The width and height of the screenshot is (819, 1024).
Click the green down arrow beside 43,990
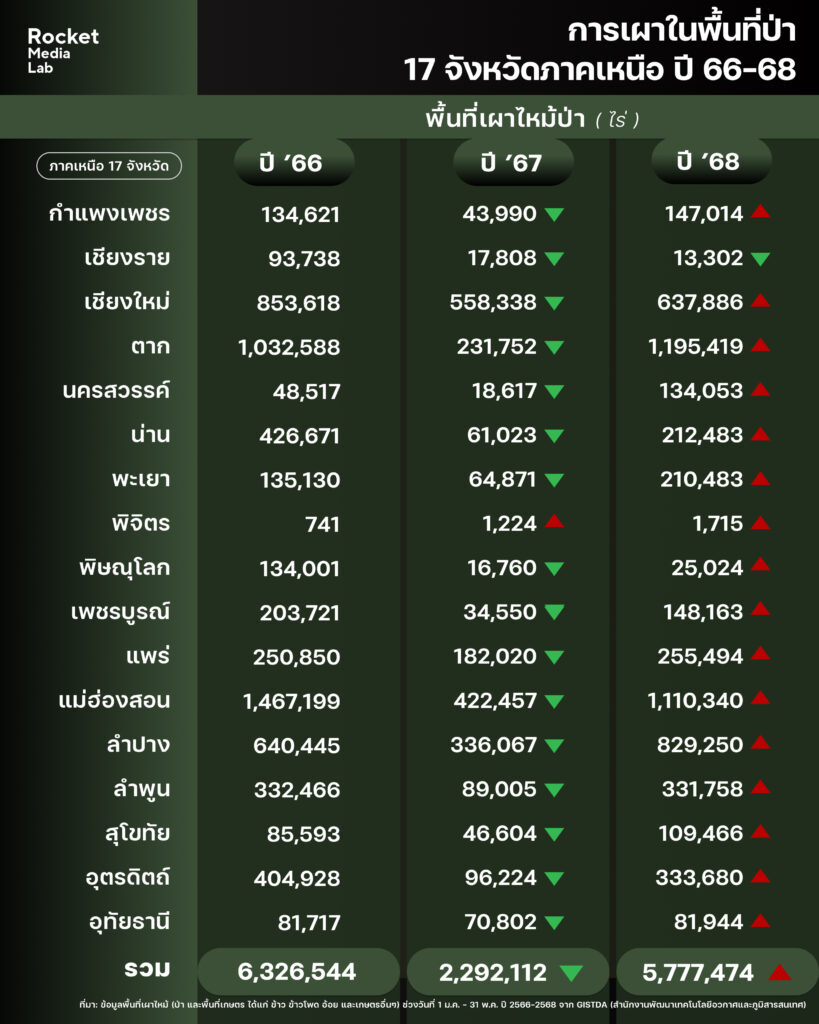[x=554, y=214]
